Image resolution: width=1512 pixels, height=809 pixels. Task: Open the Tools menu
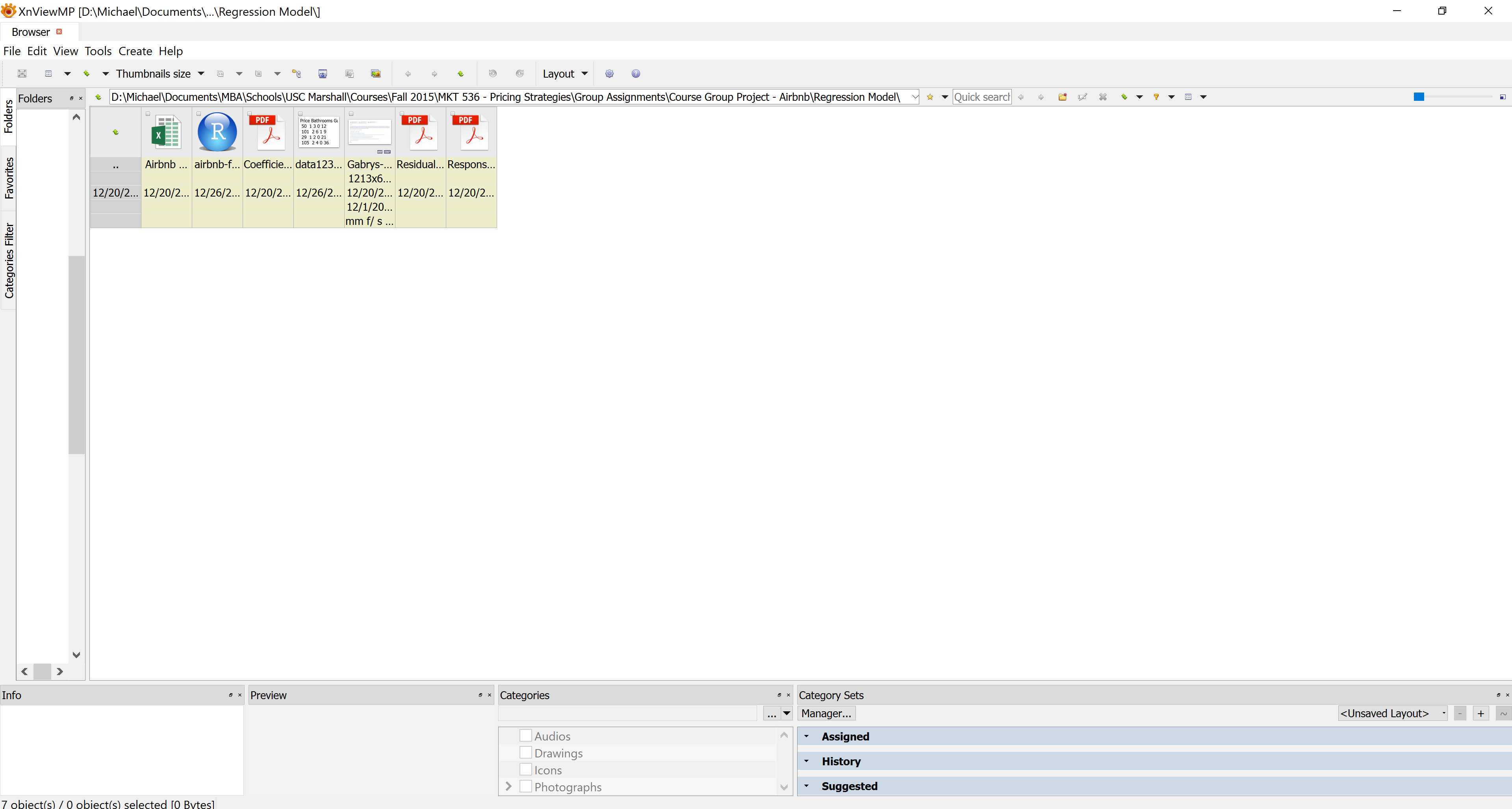[x=98, y=51]
